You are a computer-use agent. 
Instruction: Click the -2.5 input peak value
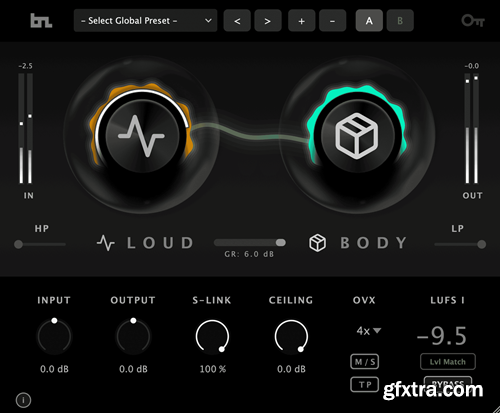tap(25, 66)
